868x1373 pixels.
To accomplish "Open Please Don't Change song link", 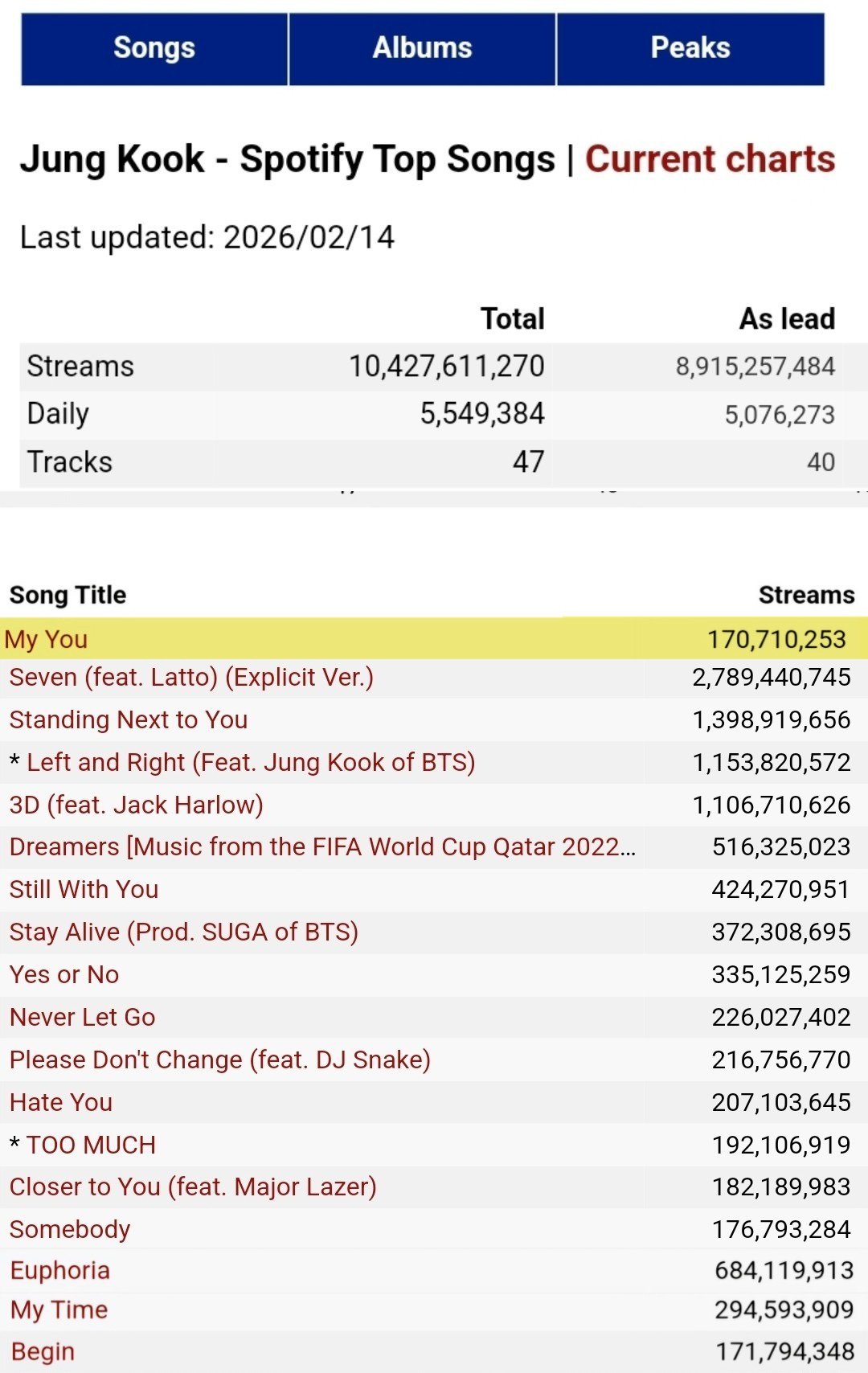I will click(220, 1059).
